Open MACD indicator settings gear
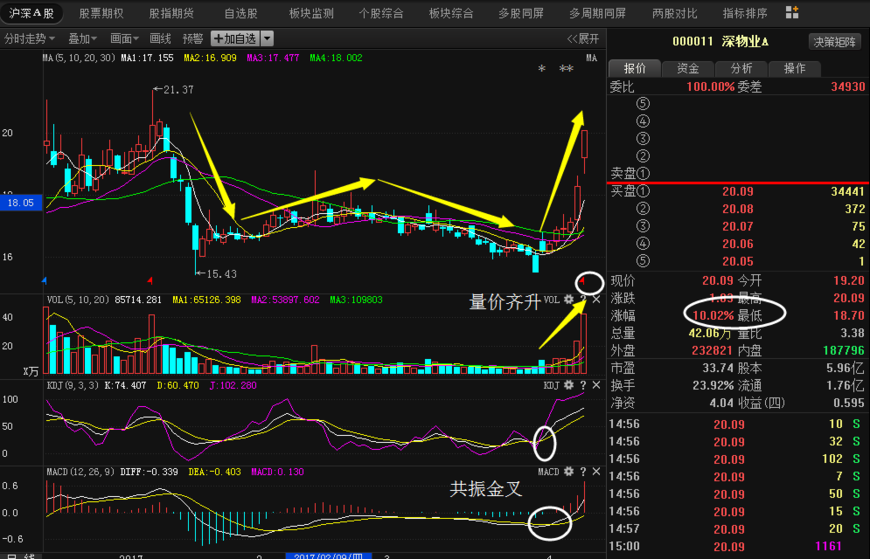The height and width of the screenshot is (559, 870). click(x=569, y=471)
